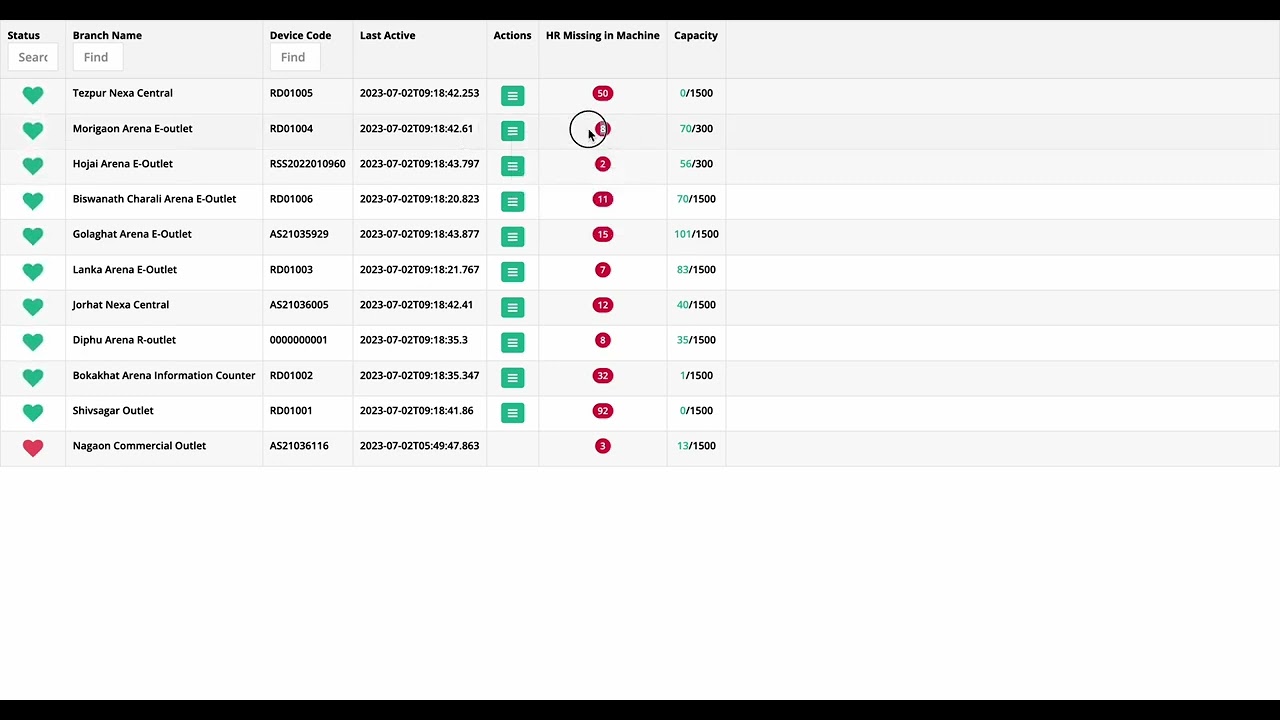Open actions menu for Tezpur Nexa Central
The height and width of the screenshot is (720, 1280).
(512, 96)
